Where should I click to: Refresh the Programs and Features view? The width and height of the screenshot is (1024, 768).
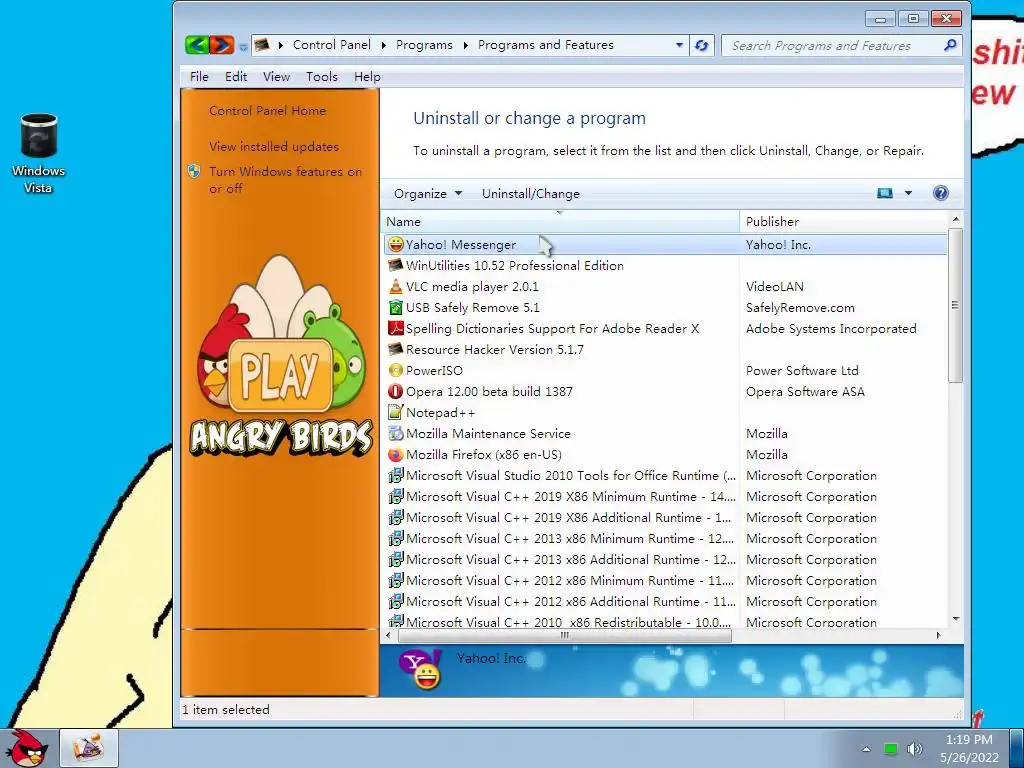point(701,45)
